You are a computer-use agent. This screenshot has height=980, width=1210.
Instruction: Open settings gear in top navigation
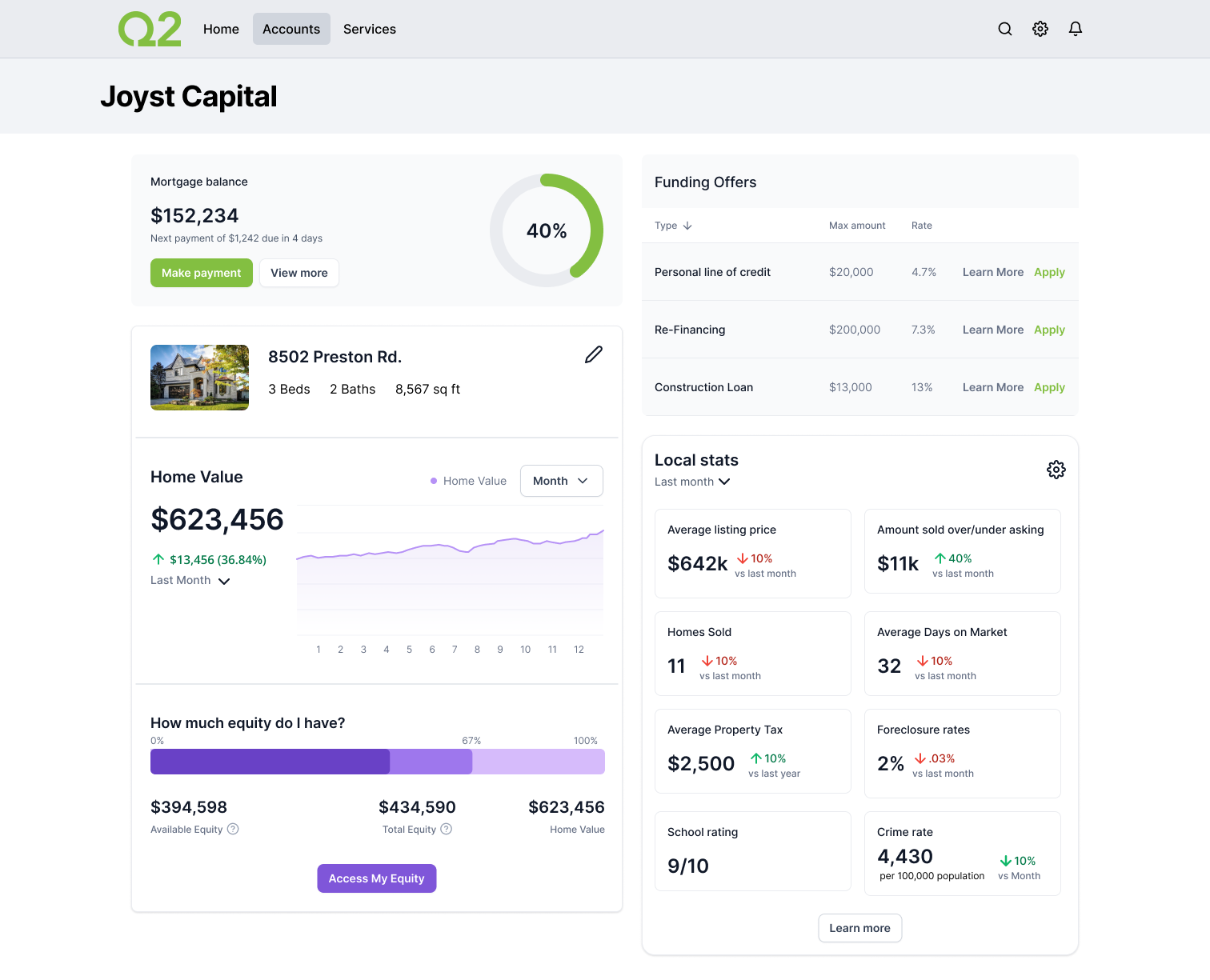pyautogui.click(x=1040, y=29)
